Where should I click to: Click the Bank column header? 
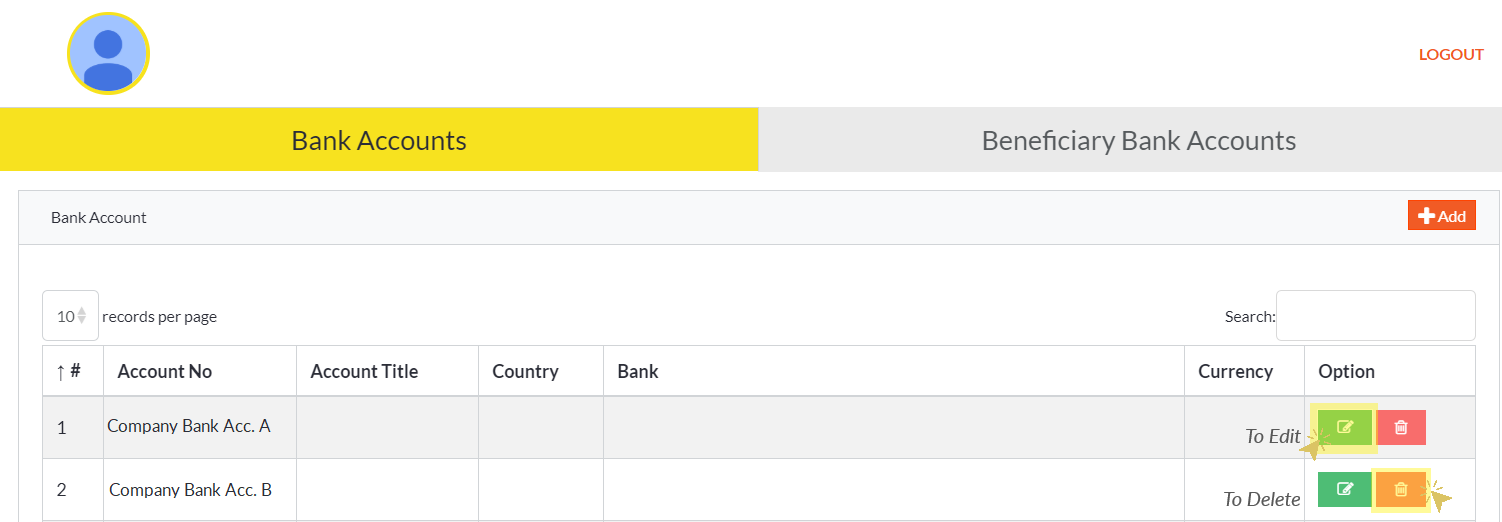click(x=638, y=371)
